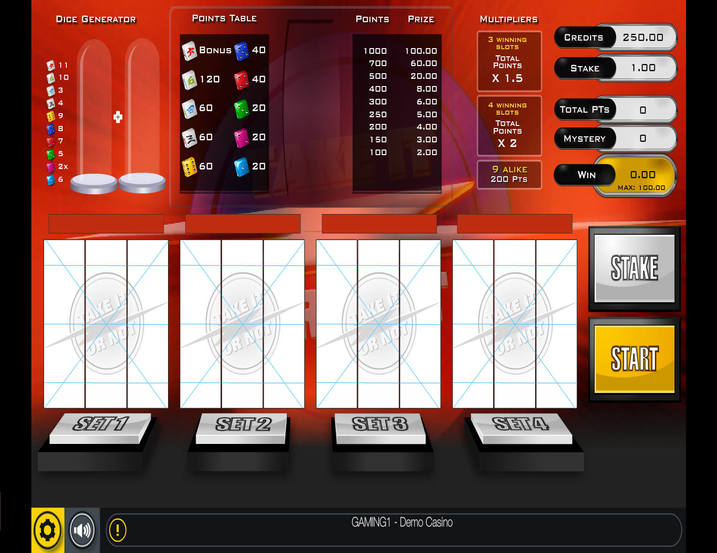Click the Dice Generator die labeled 3
Screen dimensions: 717x553
pos(51,91)
